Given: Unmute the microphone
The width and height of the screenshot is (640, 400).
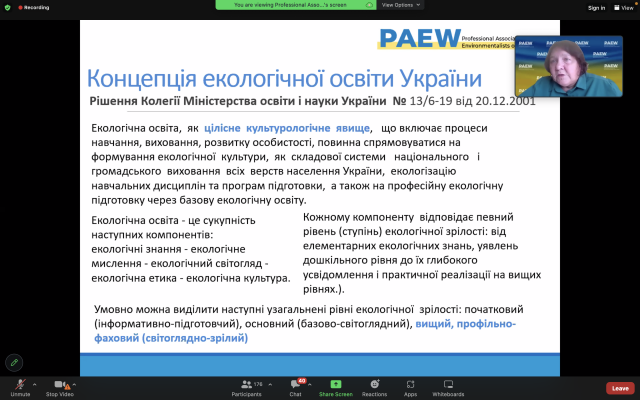Looking at the screenshot, I should click(x=20, y=388).
